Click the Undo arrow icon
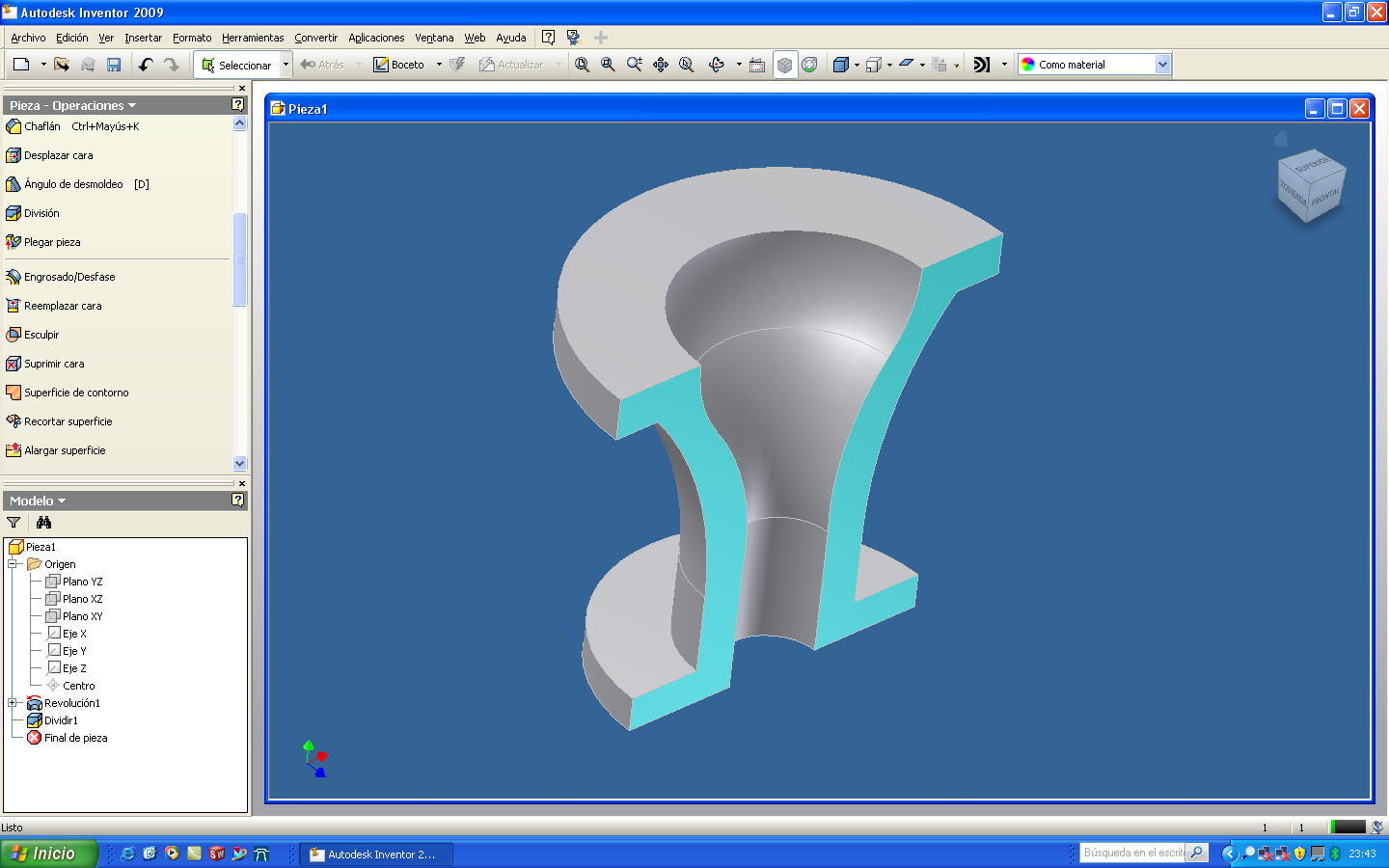 click(x=146, y=65)
